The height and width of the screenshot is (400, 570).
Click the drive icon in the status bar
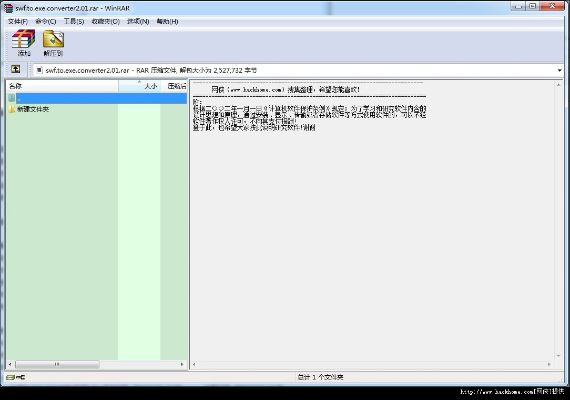click(x=11, y=377)
